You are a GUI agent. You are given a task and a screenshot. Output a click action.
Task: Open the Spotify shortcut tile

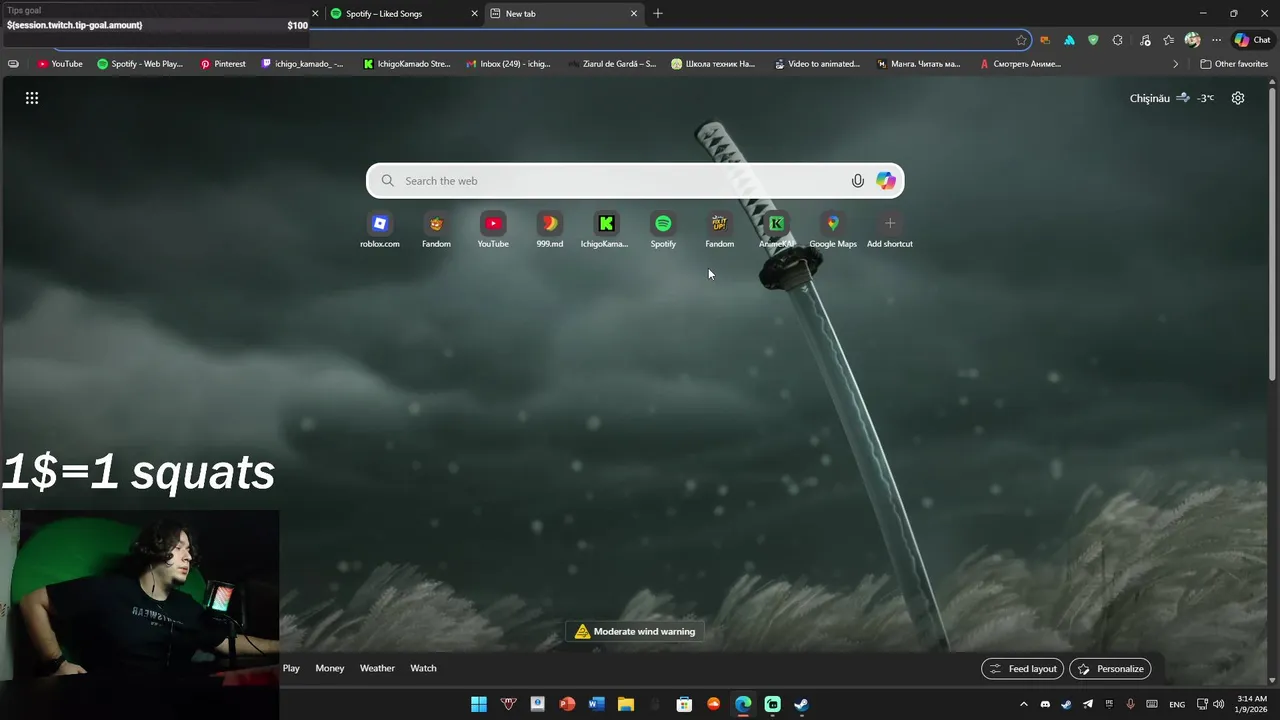pyautogui.click(x=663, y=230)
